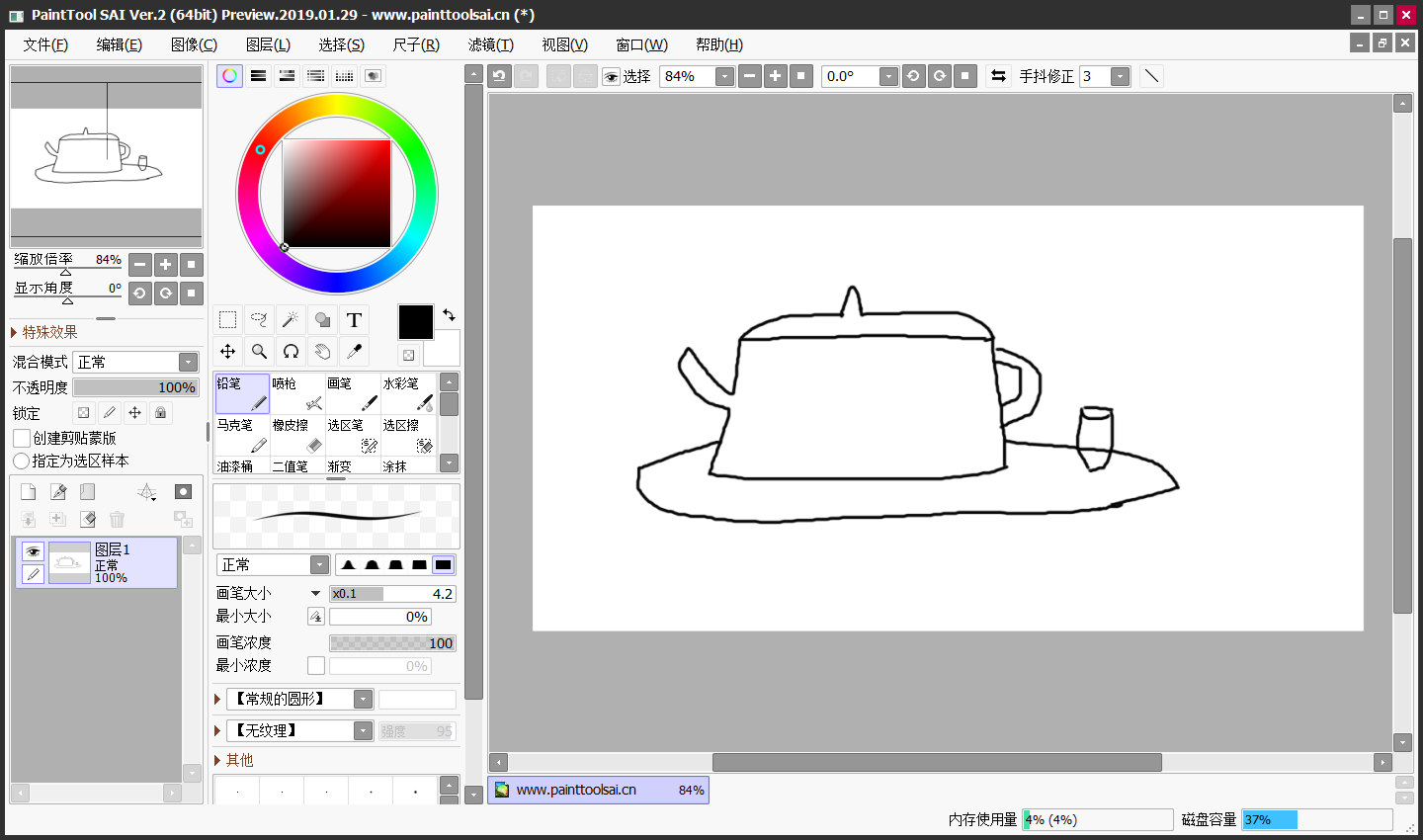The image size is (1423, 840).
Task: Toggle the selection visibility eye (选择)
Action: click(x=612, y=77)
